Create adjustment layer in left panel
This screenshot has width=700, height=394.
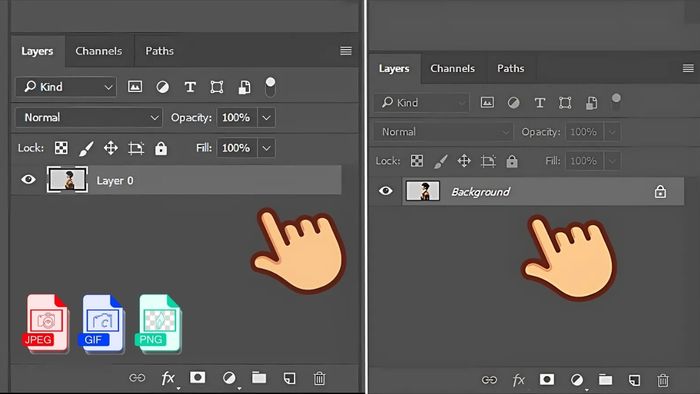pos(229,378)
